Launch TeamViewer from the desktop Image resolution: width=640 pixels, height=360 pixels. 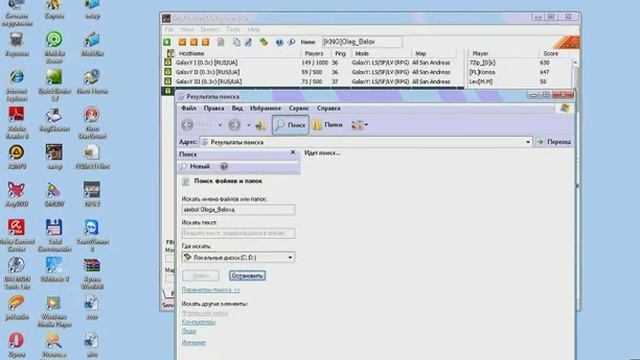[92, 235]
